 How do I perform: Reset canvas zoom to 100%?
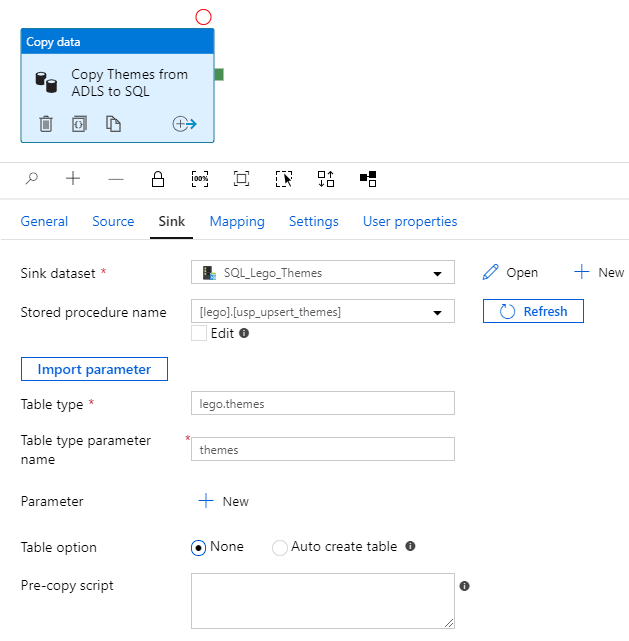click(199, 179)
